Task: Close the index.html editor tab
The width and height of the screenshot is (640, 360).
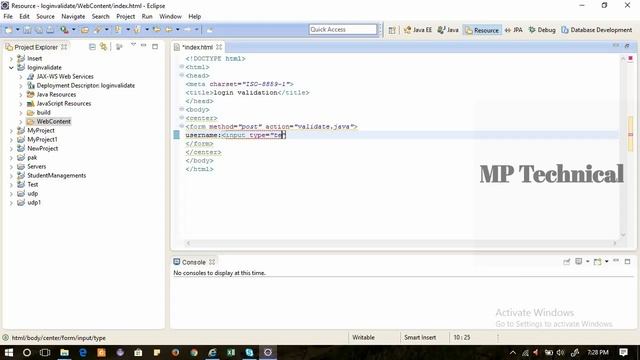Action: (219, 47)
